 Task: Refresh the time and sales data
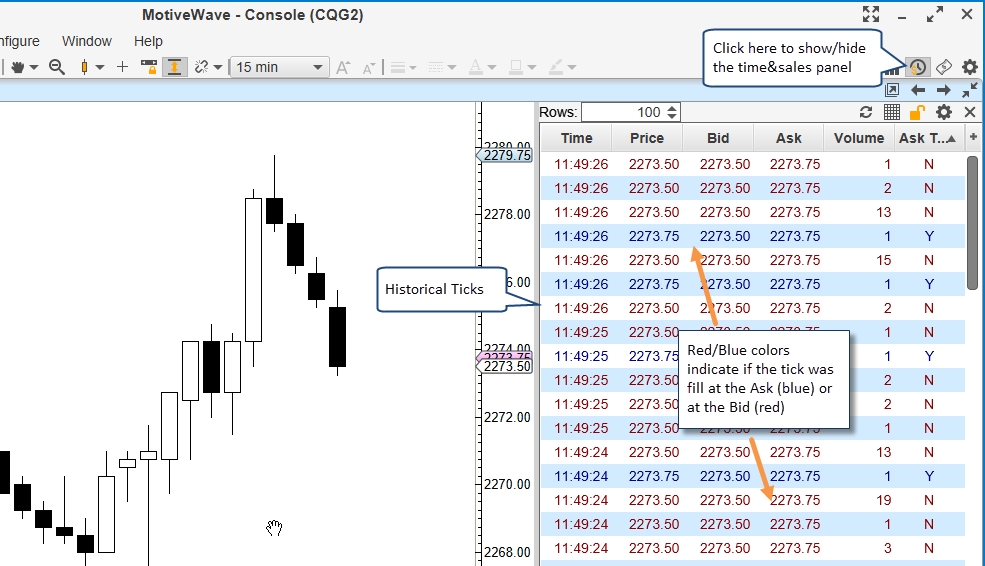click(x=867, y=112)
